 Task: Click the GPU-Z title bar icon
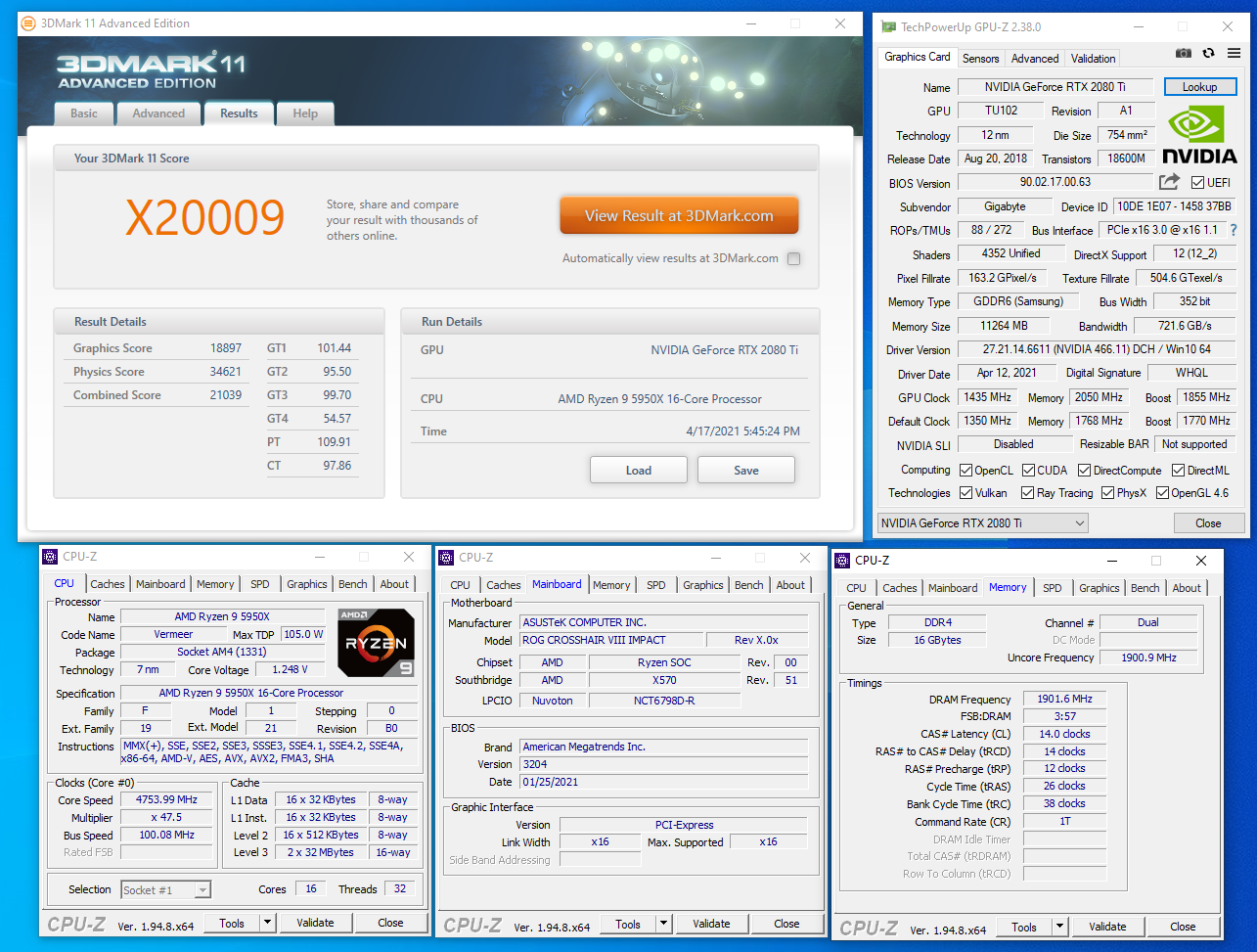click(888, 26)
